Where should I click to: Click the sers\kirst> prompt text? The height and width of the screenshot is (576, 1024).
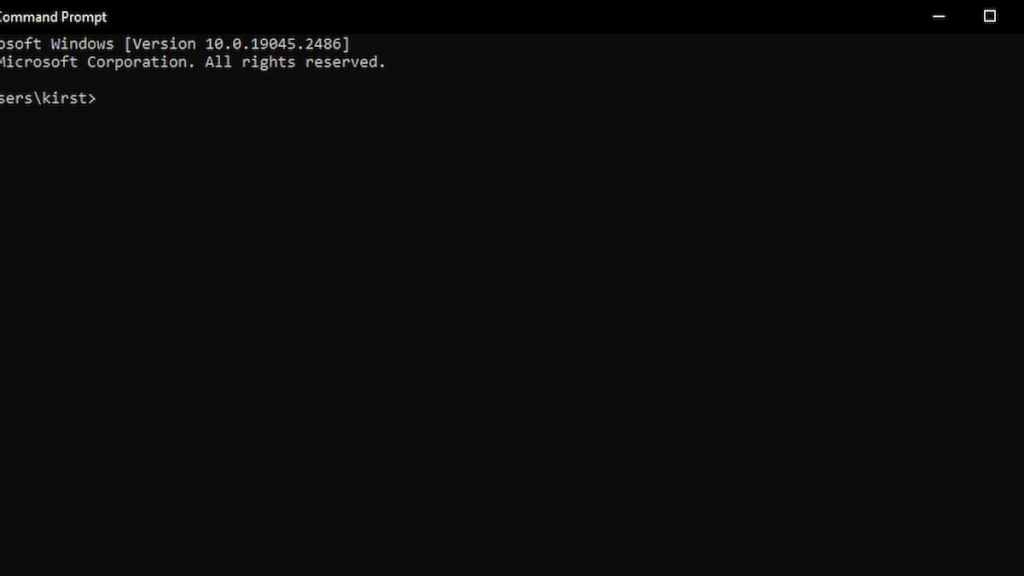(48, 98)
